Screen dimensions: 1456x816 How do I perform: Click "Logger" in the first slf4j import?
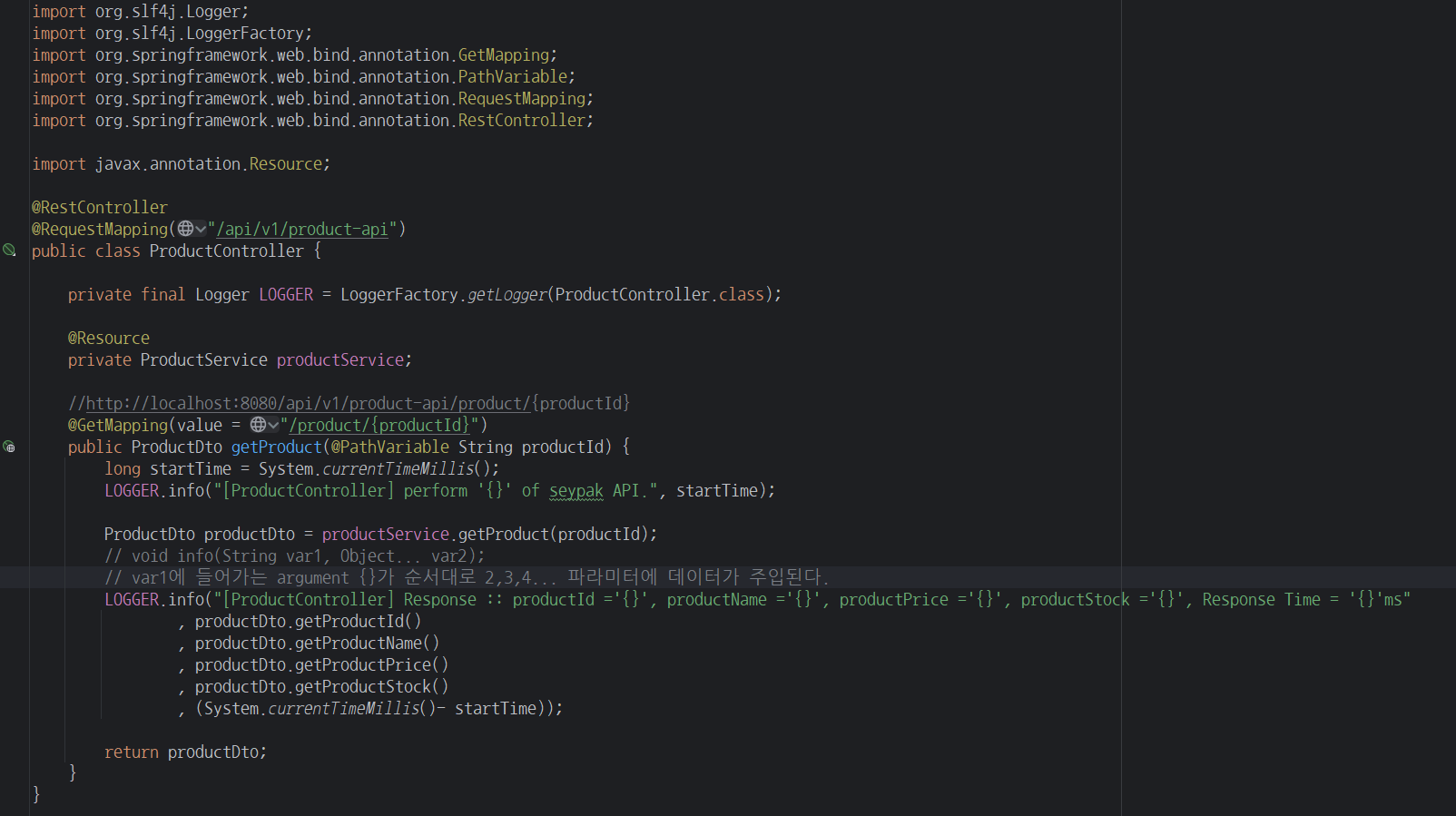coord(213,12)
